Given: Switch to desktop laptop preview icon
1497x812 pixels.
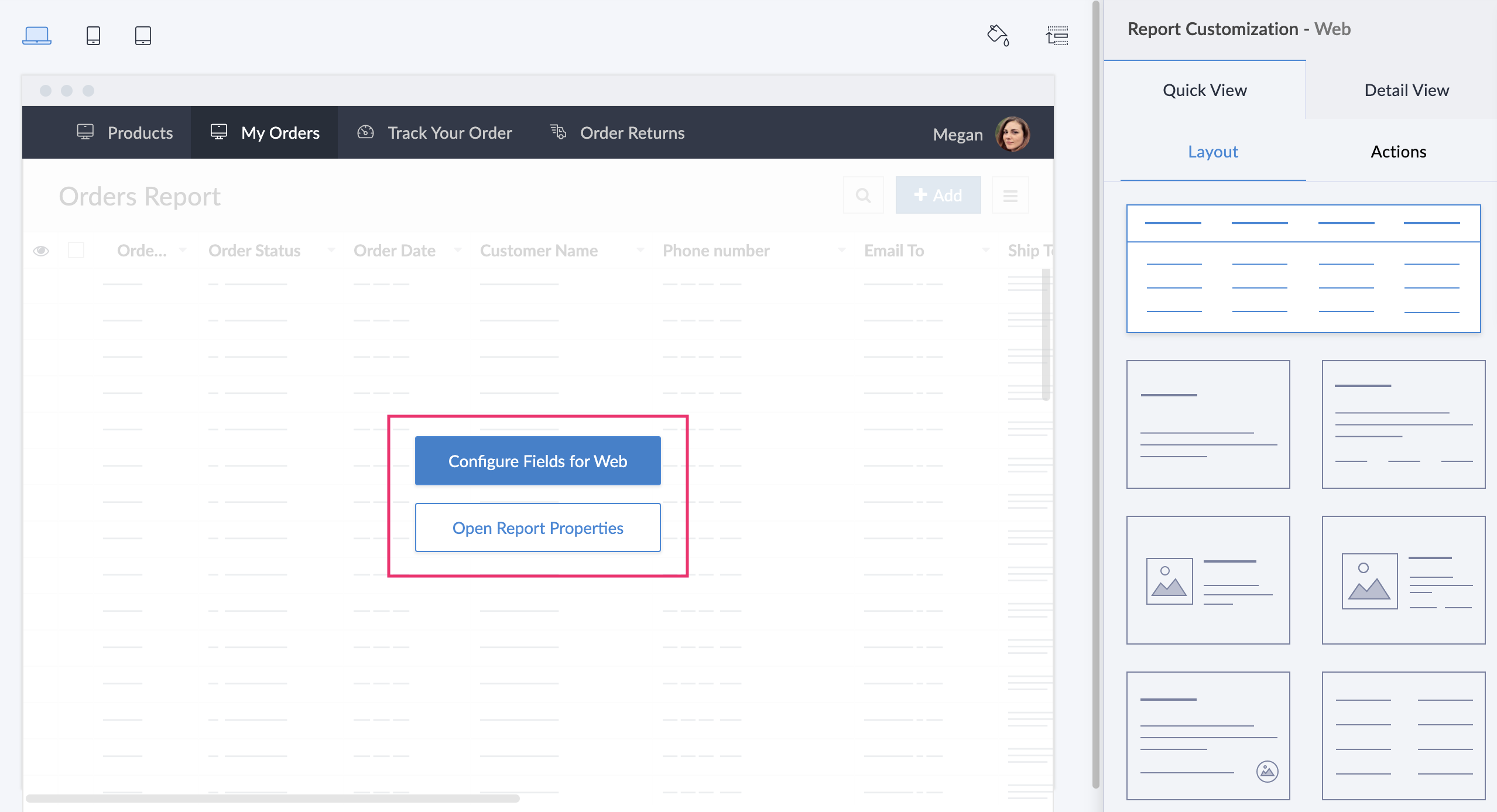Looking at the screenshot, I should 36,35.
